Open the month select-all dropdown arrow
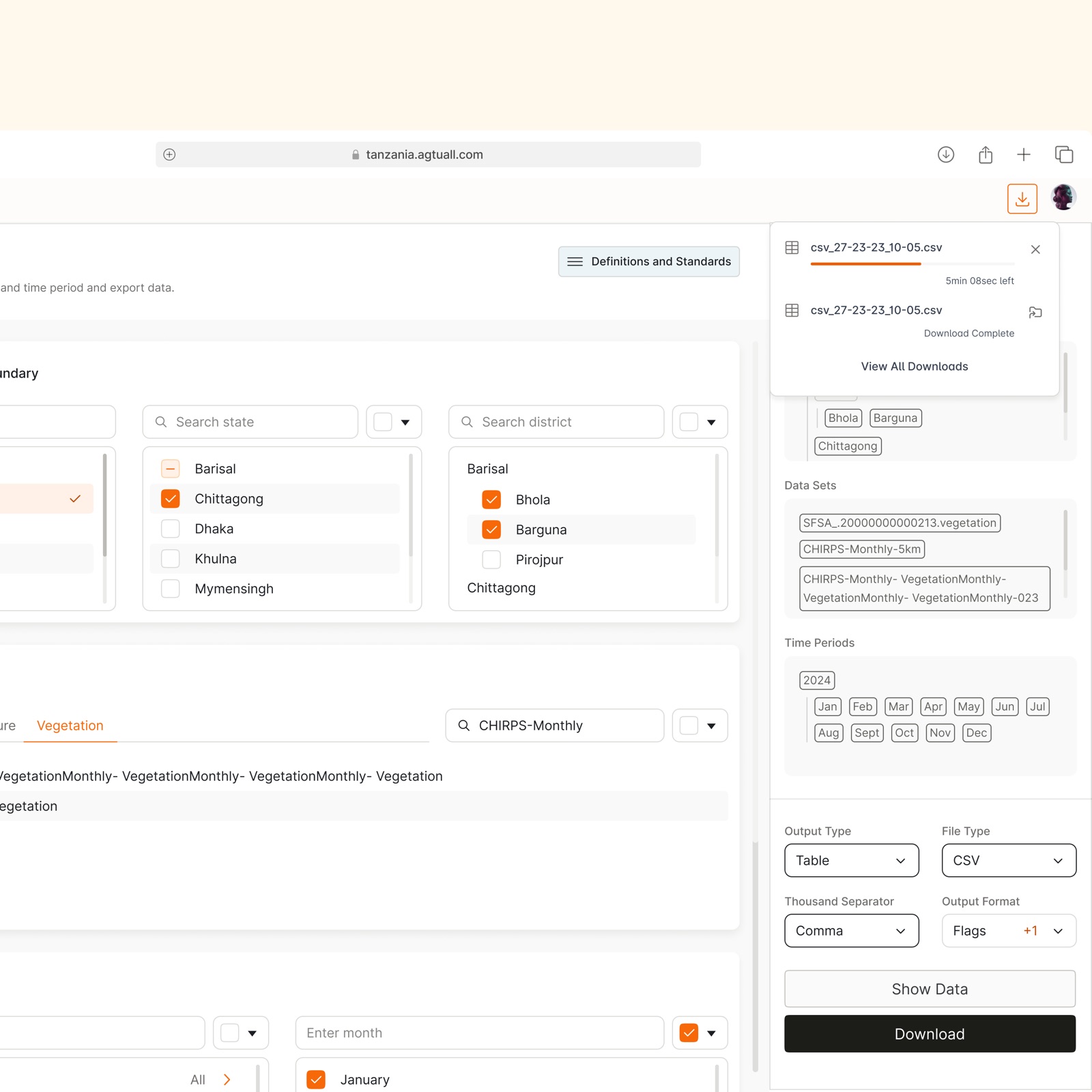 (711, 1033)
